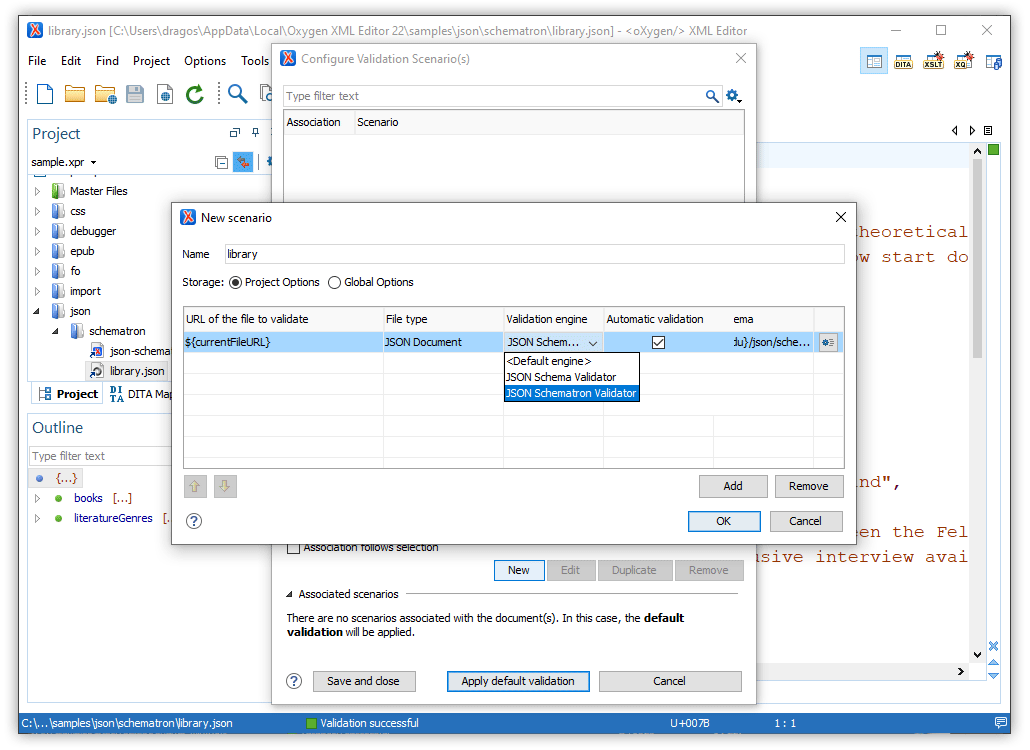This screenshot has height=750, width=1030.
Task: Choose the <Default engine> option
Action: click(571, 361)
